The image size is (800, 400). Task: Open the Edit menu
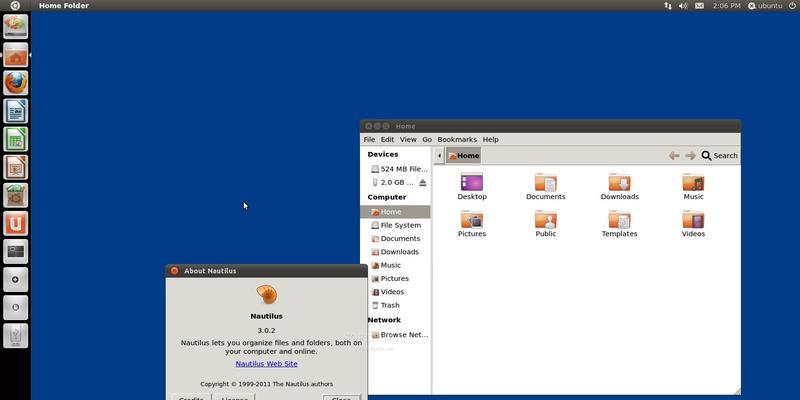387,139
